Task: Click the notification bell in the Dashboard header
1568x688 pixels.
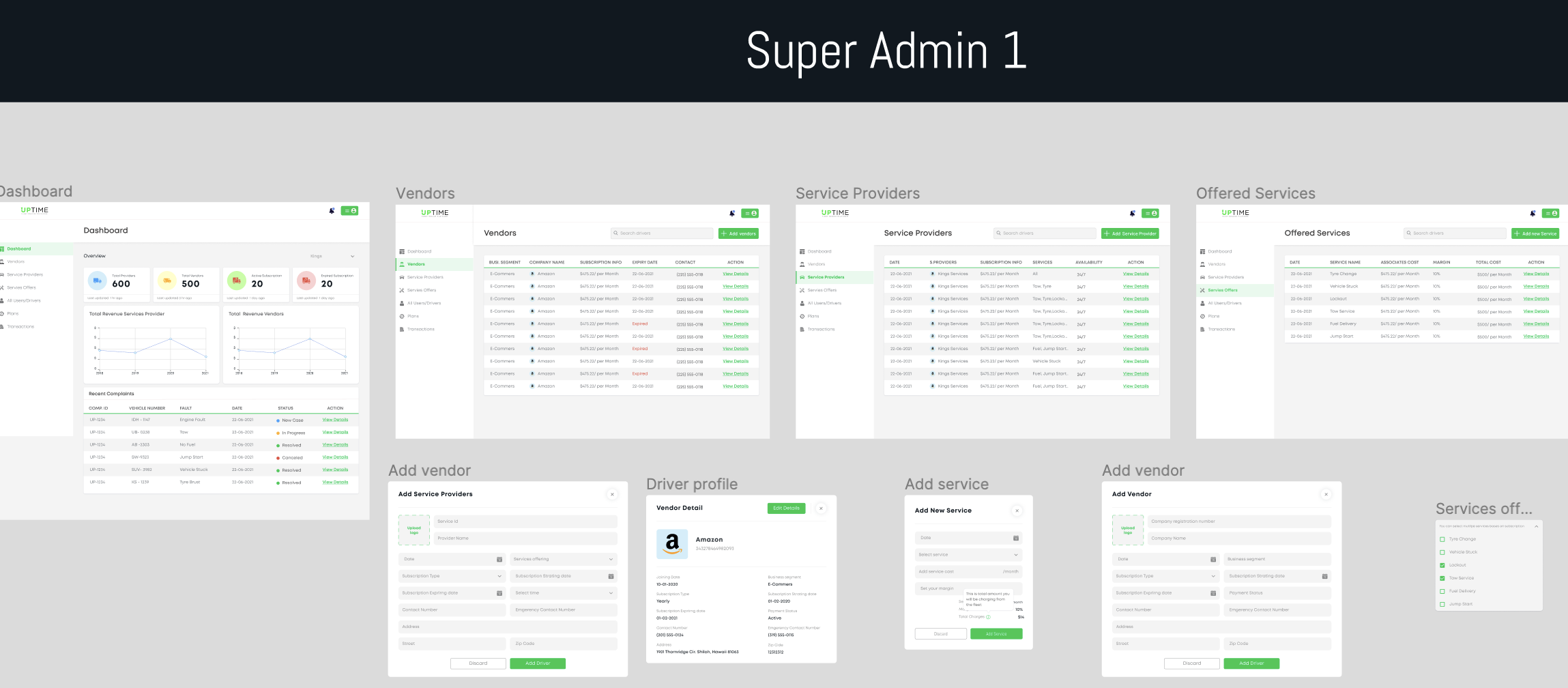Action: (x=332, y=211)
